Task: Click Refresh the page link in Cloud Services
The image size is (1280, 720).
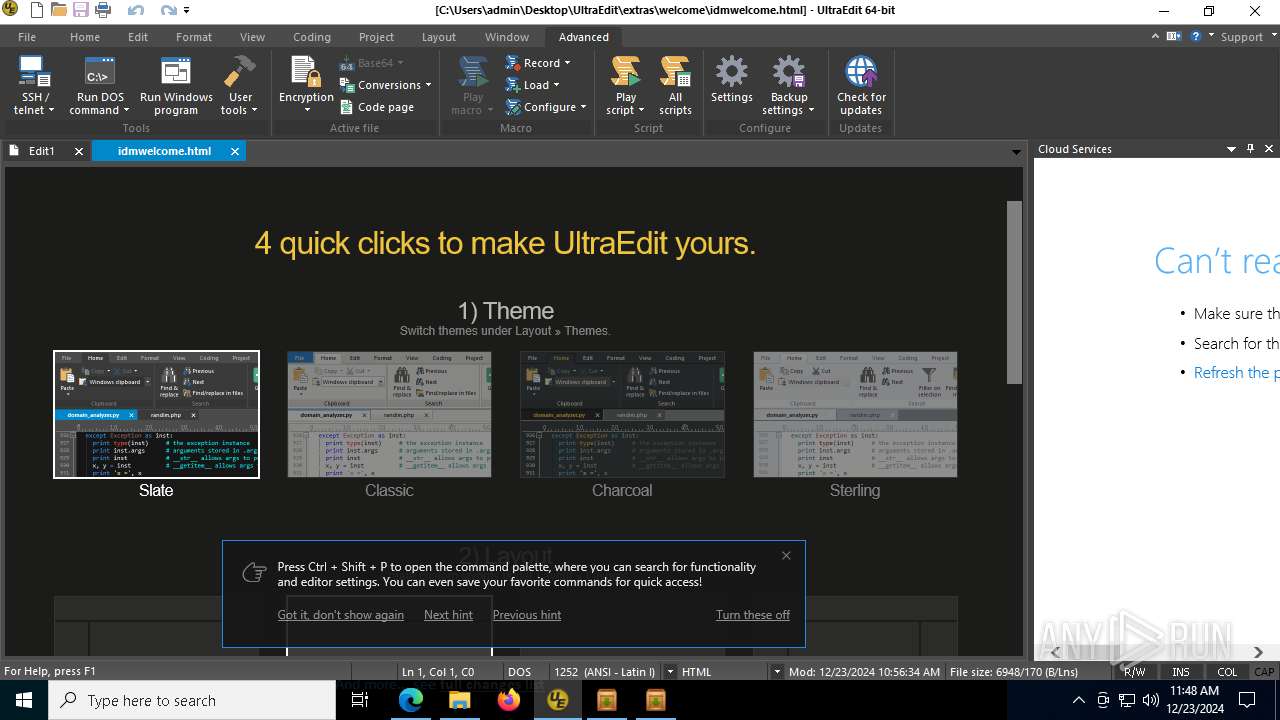Action: coord(1236,372)
